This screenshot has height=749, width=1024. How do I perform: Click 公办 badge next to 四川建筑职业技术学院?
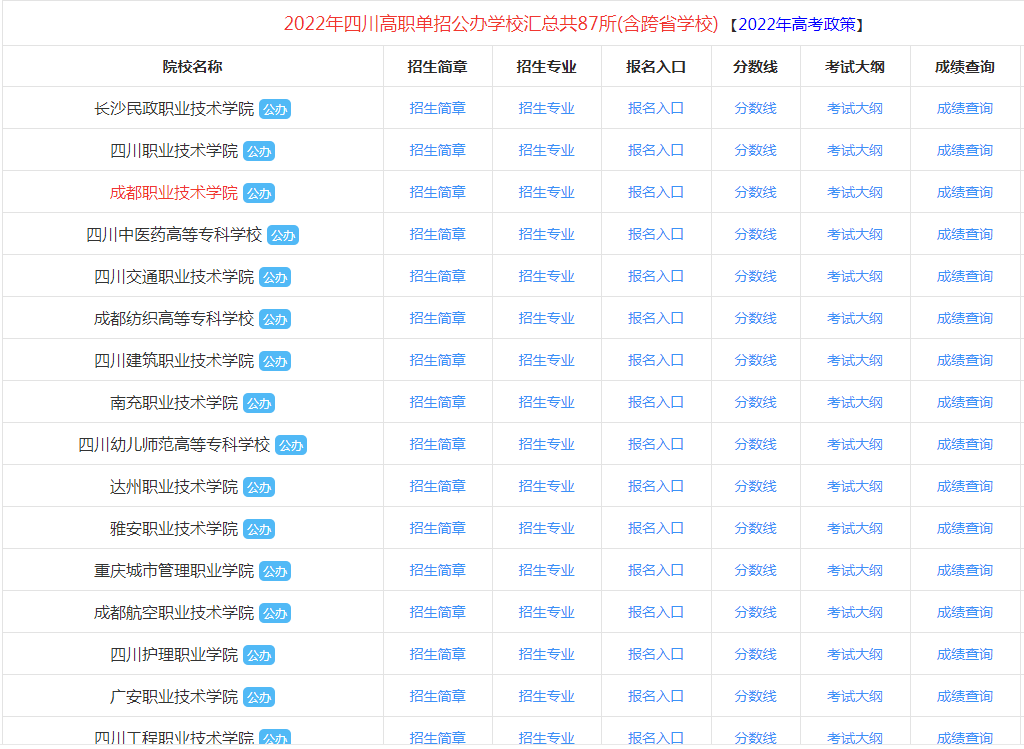click(x=275, y=361)
